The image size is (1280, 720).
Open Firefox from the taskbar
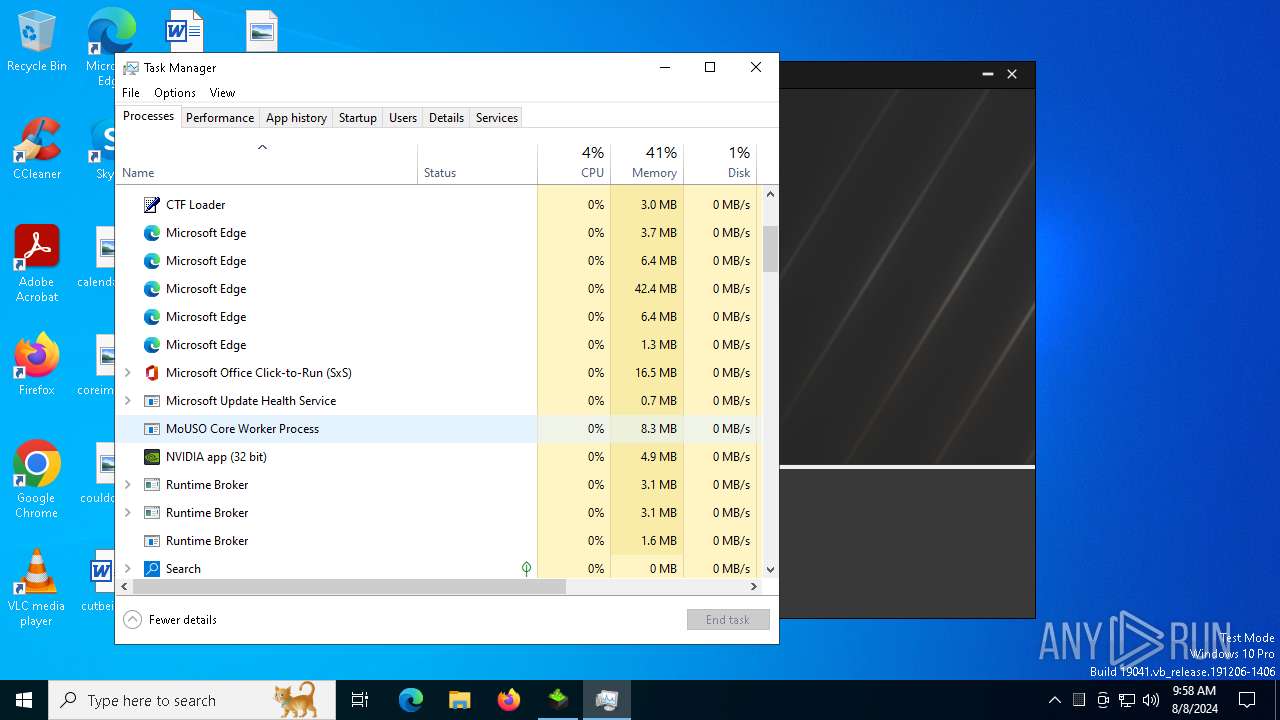(508, 700)
